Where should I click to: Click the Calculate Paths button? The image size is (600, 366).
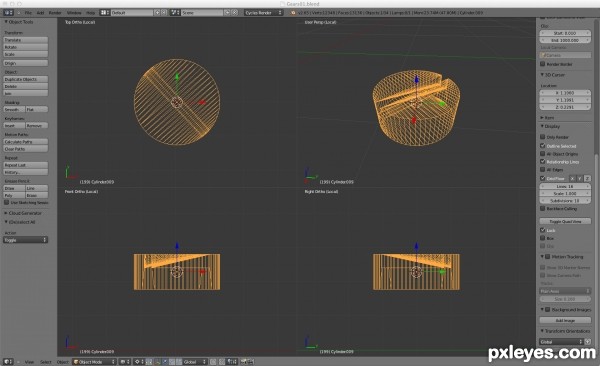[26, 142]
